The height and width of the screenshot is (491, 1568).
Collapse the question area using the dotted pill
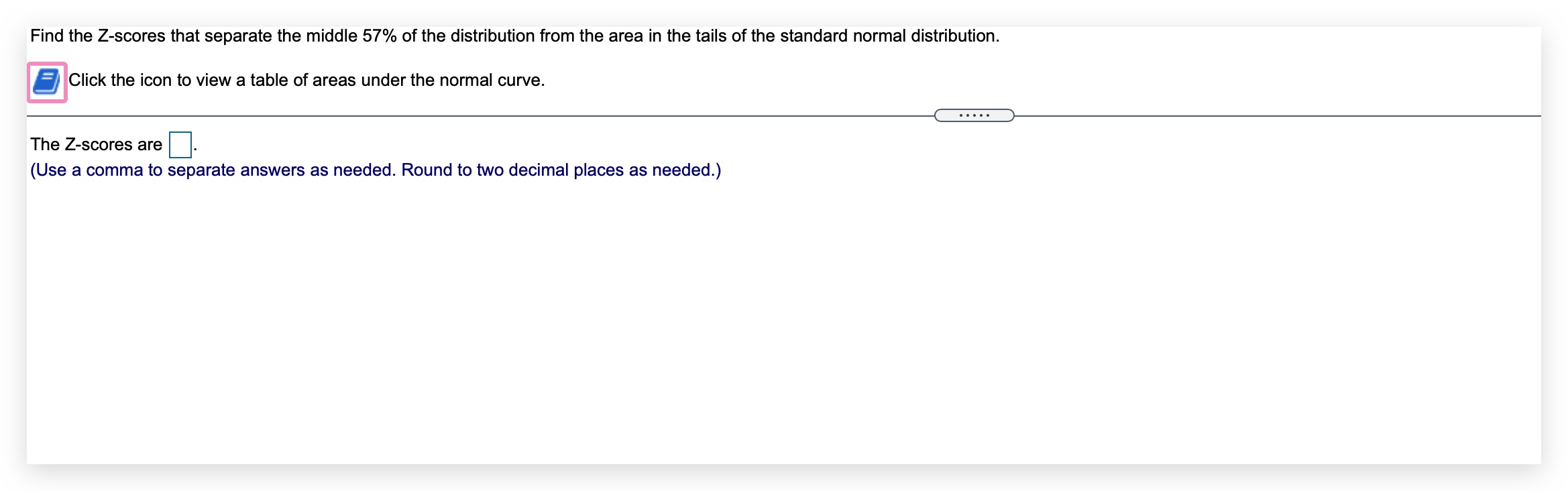click(974, 116)
